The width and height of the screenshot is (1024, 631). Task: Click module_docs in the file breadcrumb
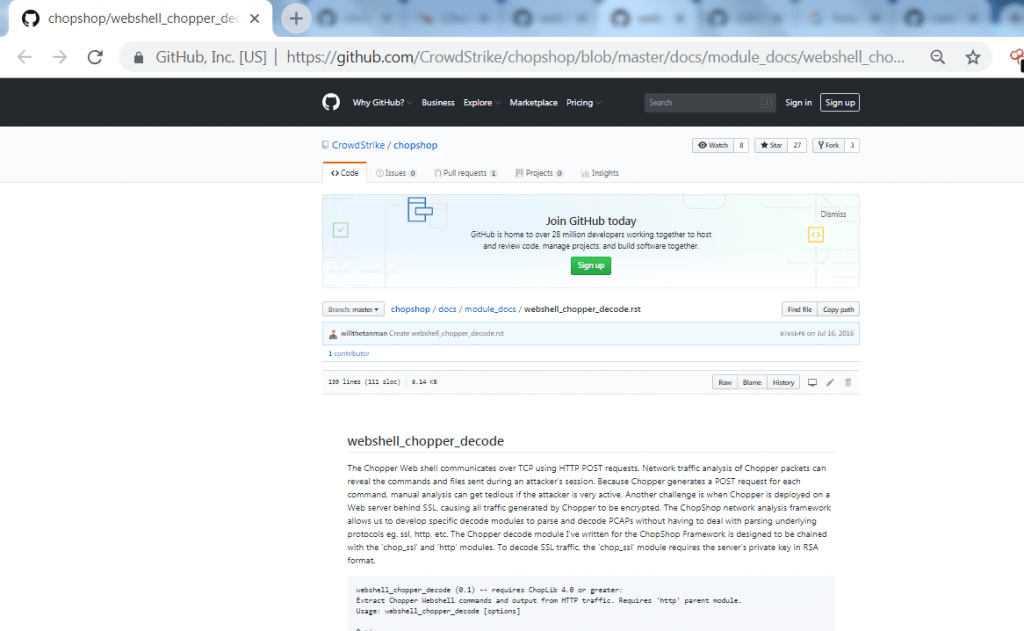click(490, 309)
